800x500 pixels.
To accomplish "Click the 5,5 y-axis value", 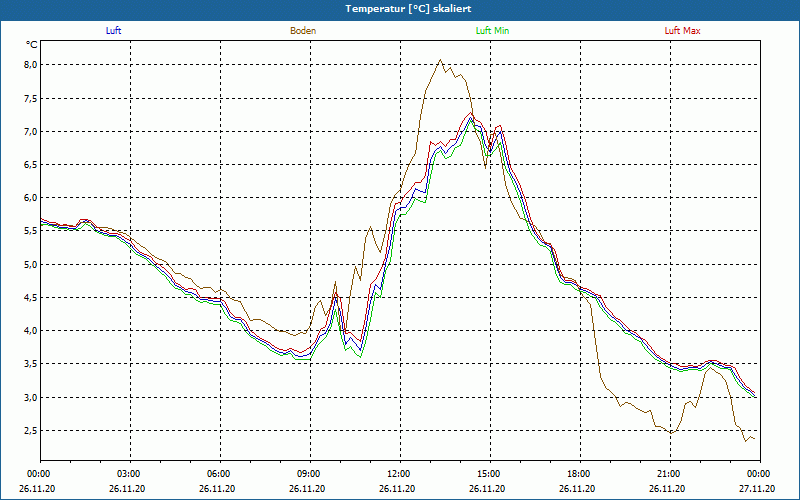I will coord(31,231).
